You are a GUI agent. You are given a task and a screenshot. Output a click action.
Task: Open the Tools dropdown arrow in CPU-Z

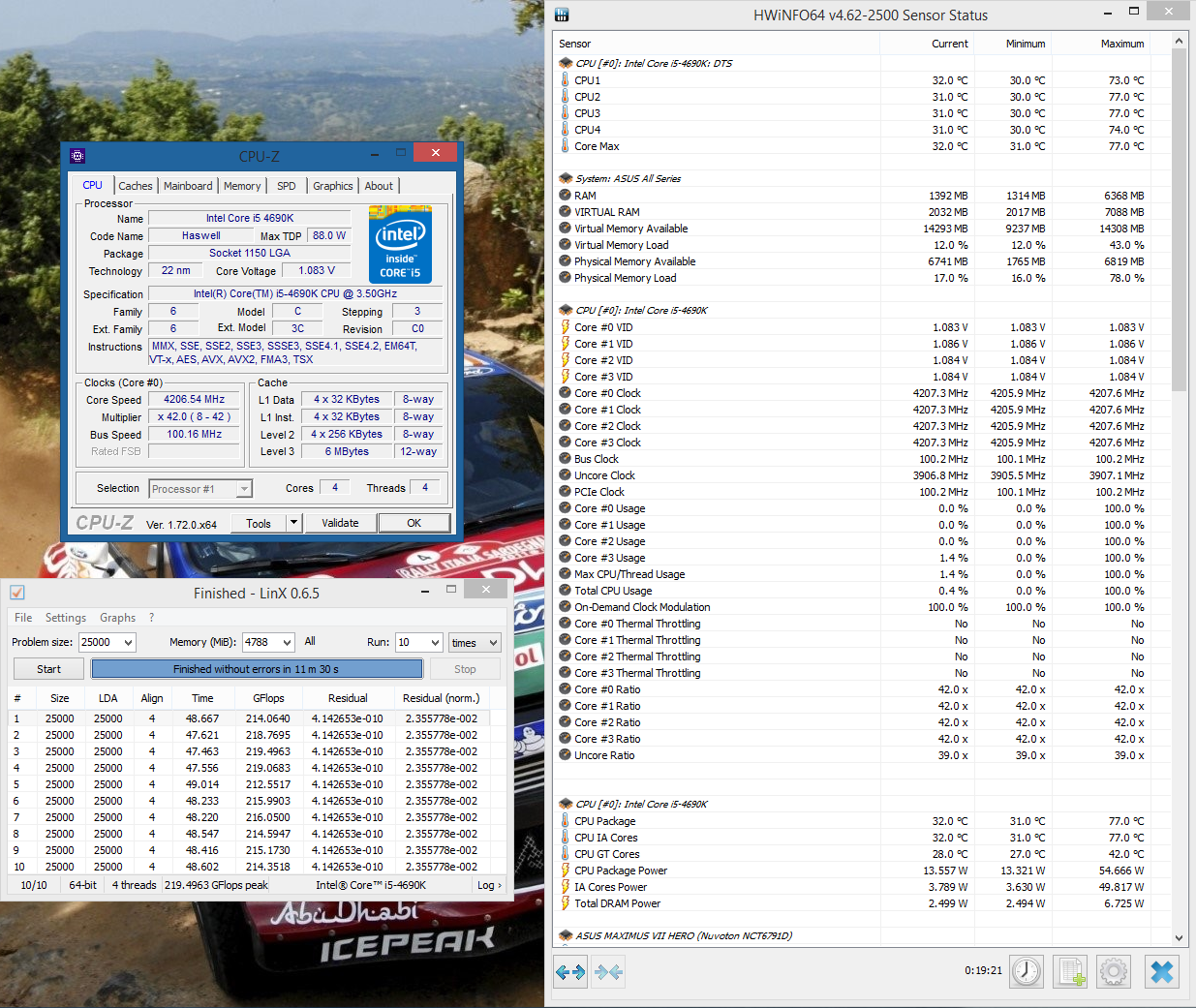(x=293, y=523)
